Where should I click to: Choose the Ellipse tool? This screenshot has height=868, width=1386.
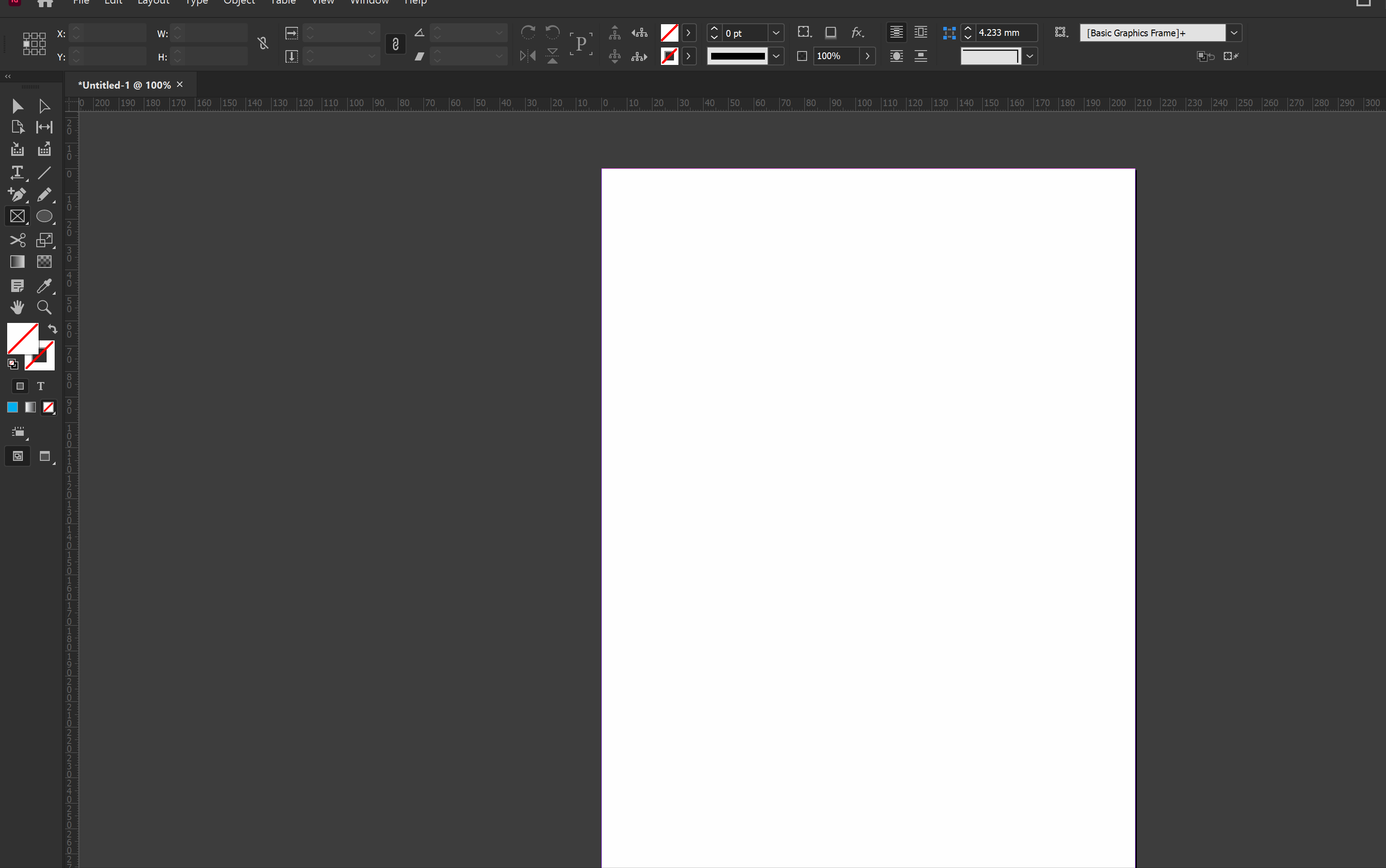(x=44, y=216)
